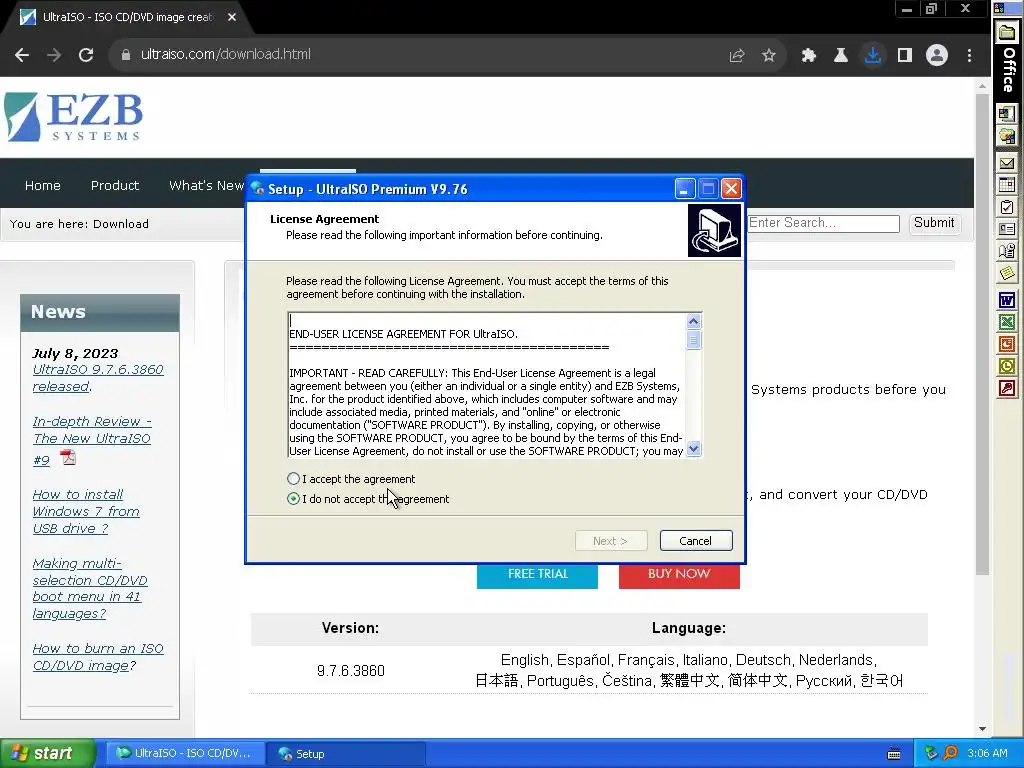The height and width of the screenshot is (768, 1024).
Task: Click the safely remove hardware tray icon
Action: (931, 754)
